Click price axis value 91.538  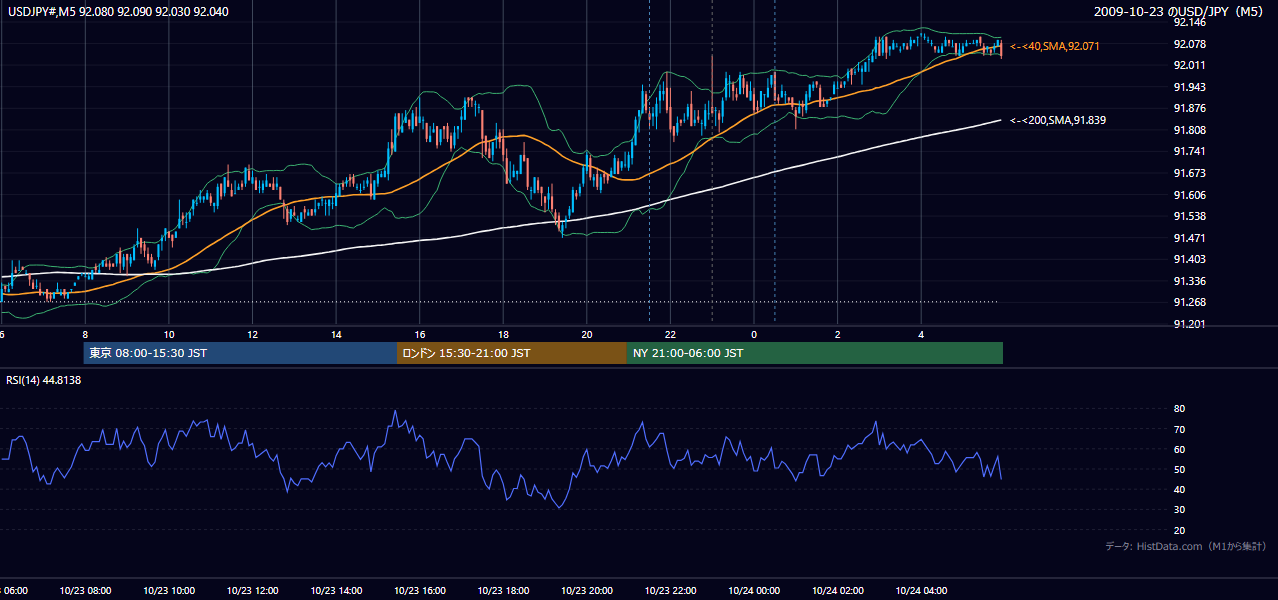pyautogui.click(x=1189, y=216)
